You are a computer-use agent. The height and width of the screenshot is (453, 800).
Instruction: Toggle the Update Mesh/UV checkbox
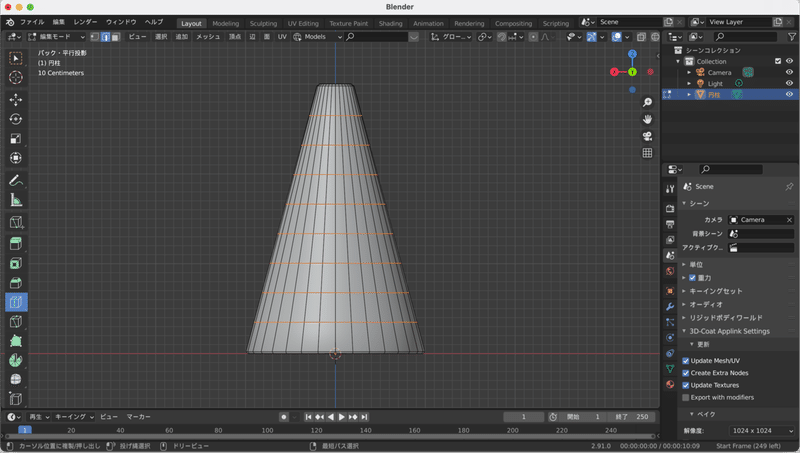click(x=686, y=361)
